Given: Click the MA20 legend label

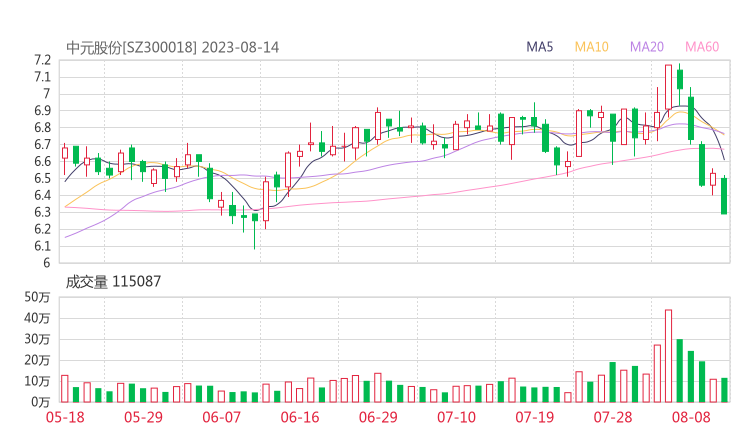Looking at the screenshot, I should click(x=647, y=47).
